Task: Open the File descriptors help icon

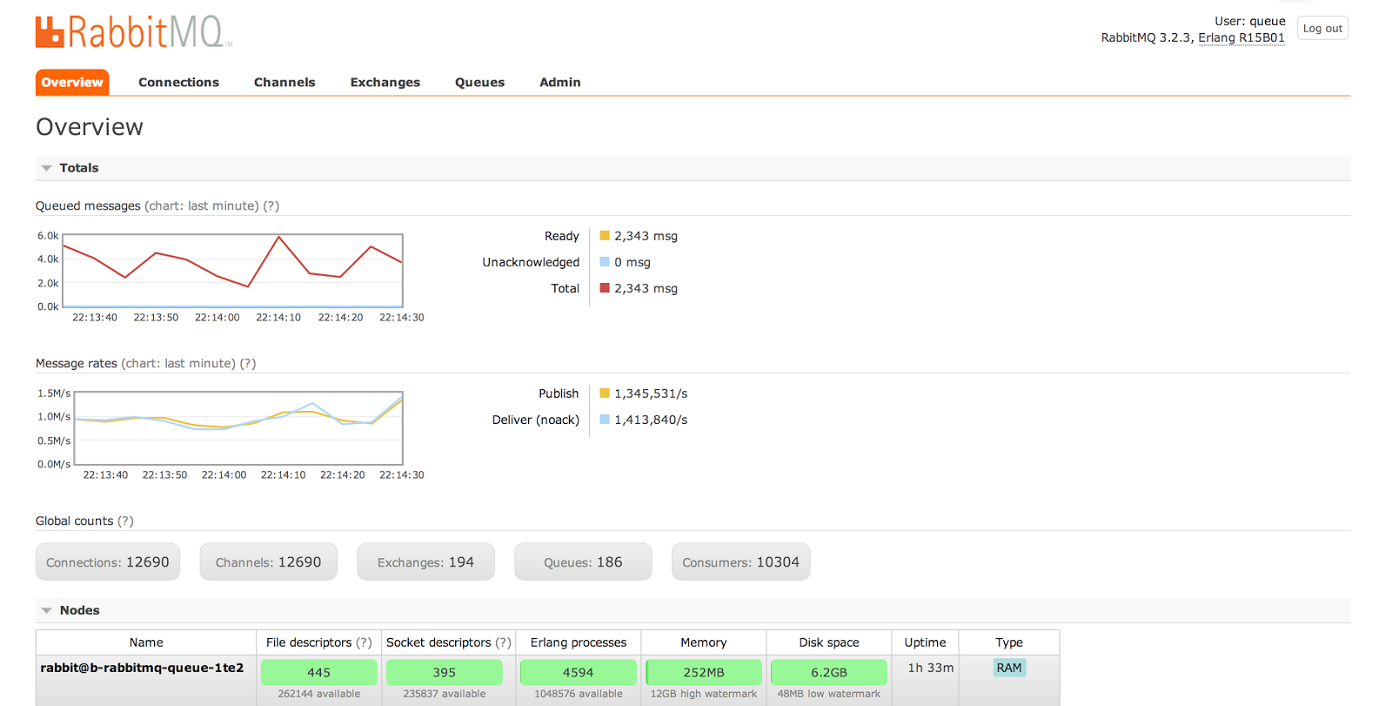Action: point(362,642)
